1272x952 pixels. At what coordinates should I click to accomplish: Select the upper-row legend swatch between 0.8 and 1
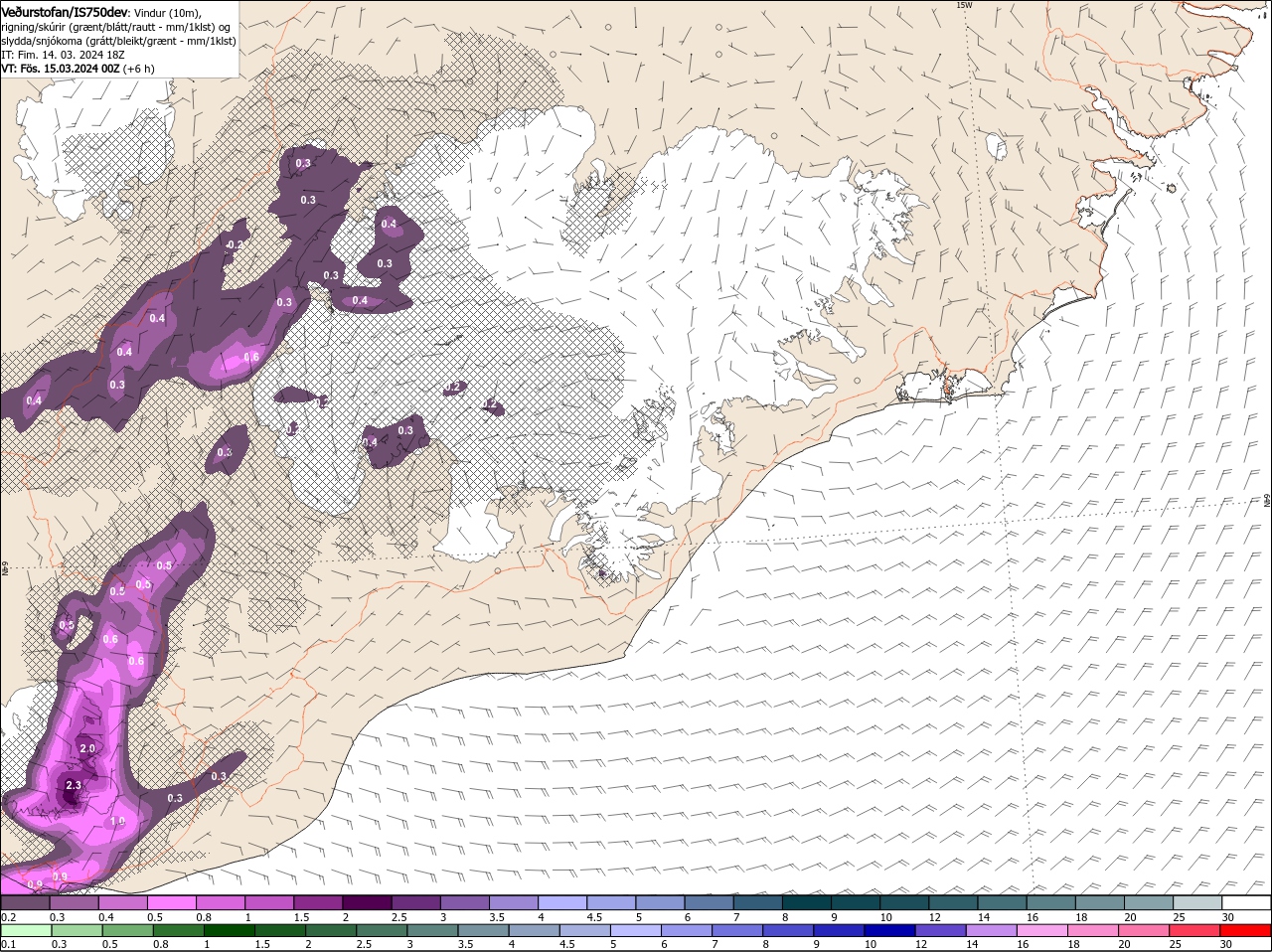click(x=220, y=902)
